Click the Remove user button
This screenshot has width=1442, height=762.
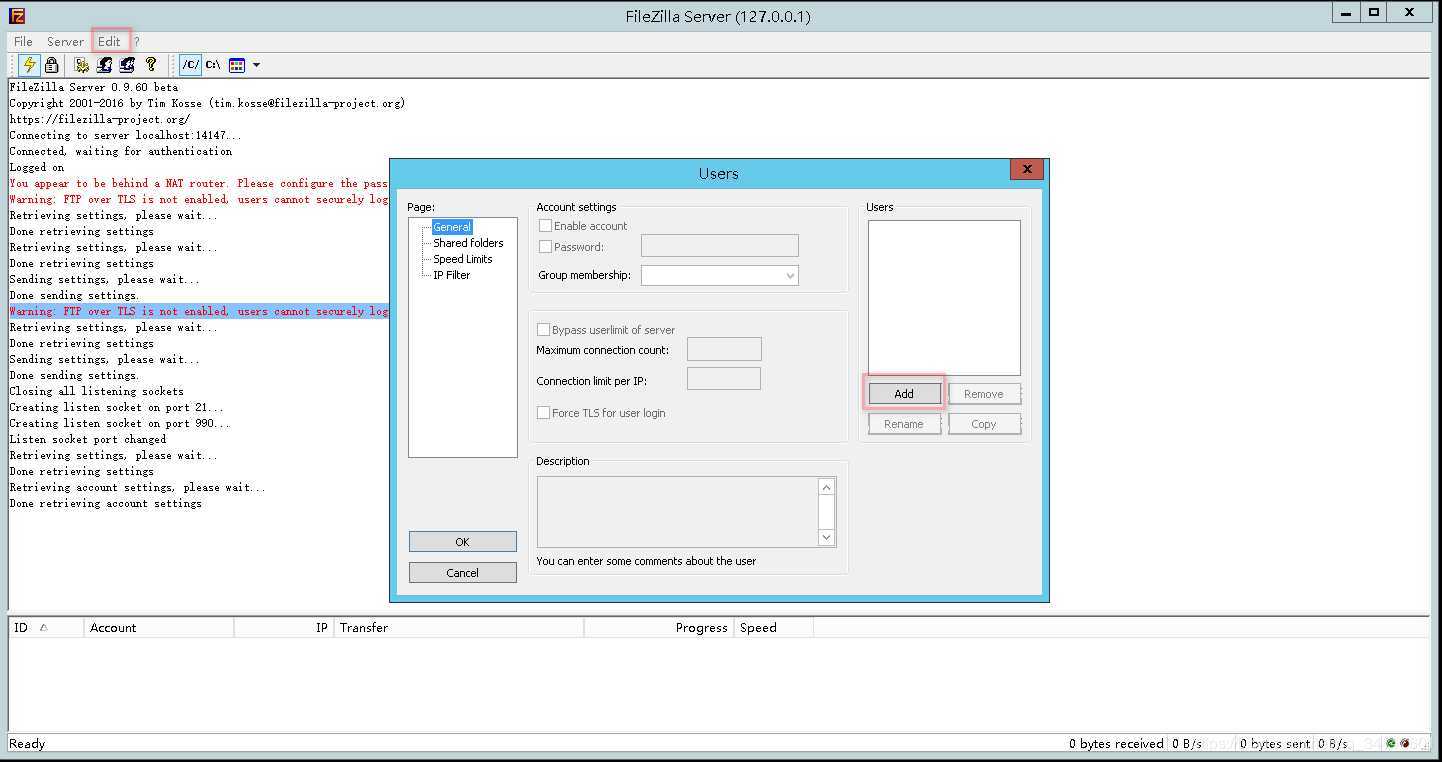[x=984, y=394]
